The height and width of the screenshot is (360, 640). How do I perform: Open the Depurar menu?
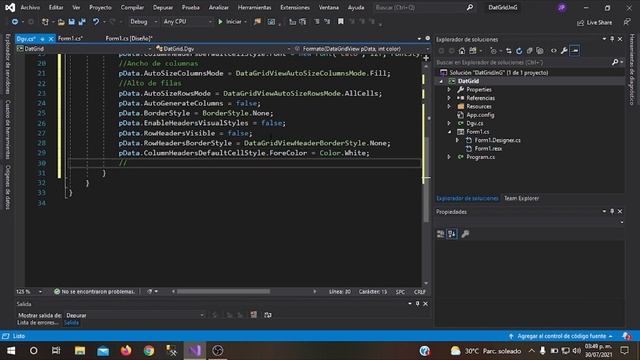163,7
